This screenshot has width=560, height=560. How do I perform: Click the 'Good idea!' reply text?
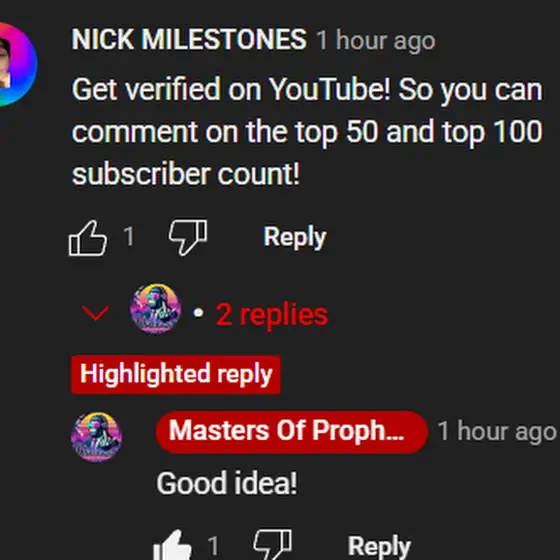pyautogui.click(x=227, y=483)
